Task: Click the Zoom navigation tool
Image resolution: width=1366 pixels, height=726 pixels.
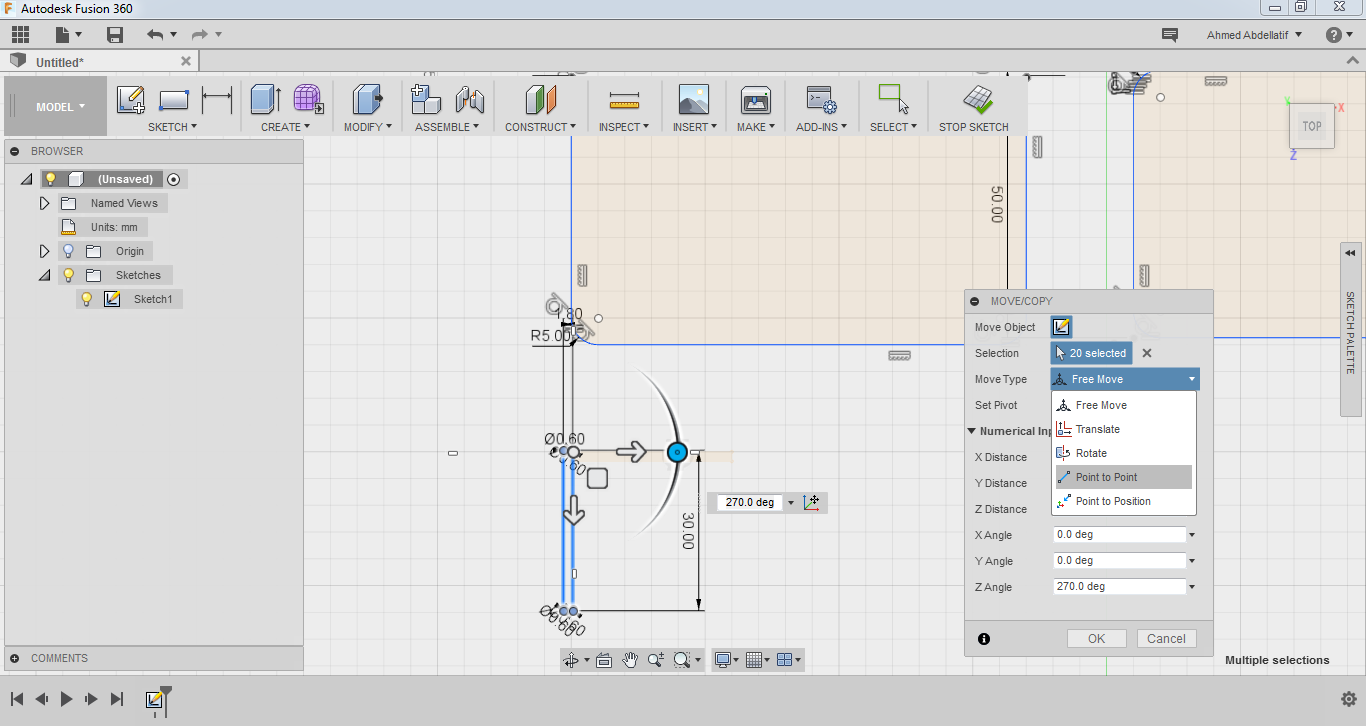Action: click(656, 660)
